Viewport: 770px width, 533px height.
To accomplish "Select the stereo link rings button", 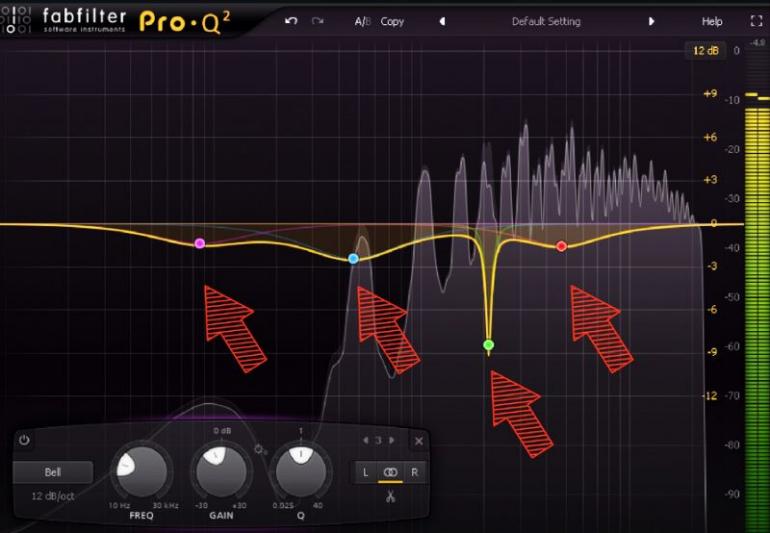I will [390, 473].
